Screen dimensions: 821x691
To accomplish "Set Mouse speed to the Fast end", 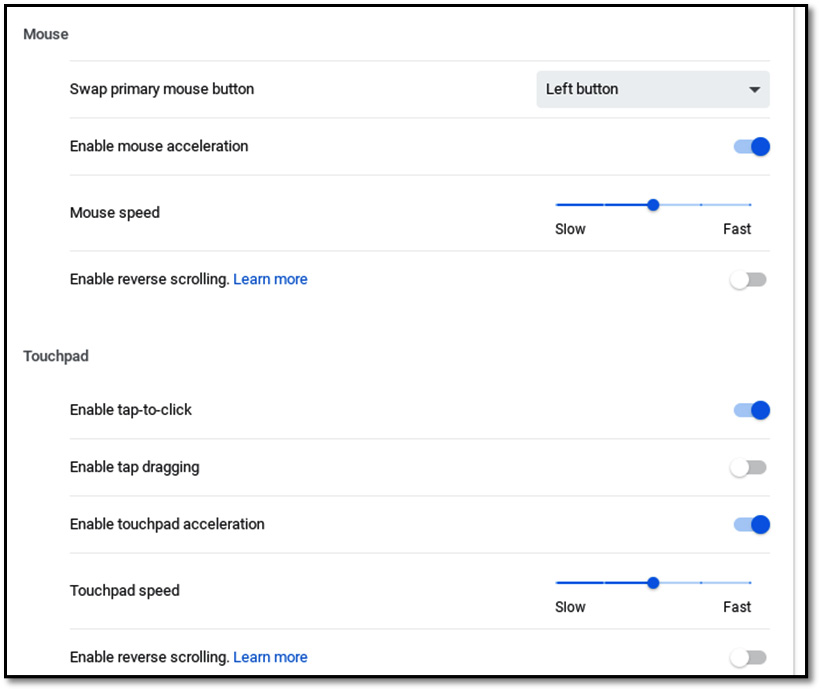I will (x=750, y=205).
